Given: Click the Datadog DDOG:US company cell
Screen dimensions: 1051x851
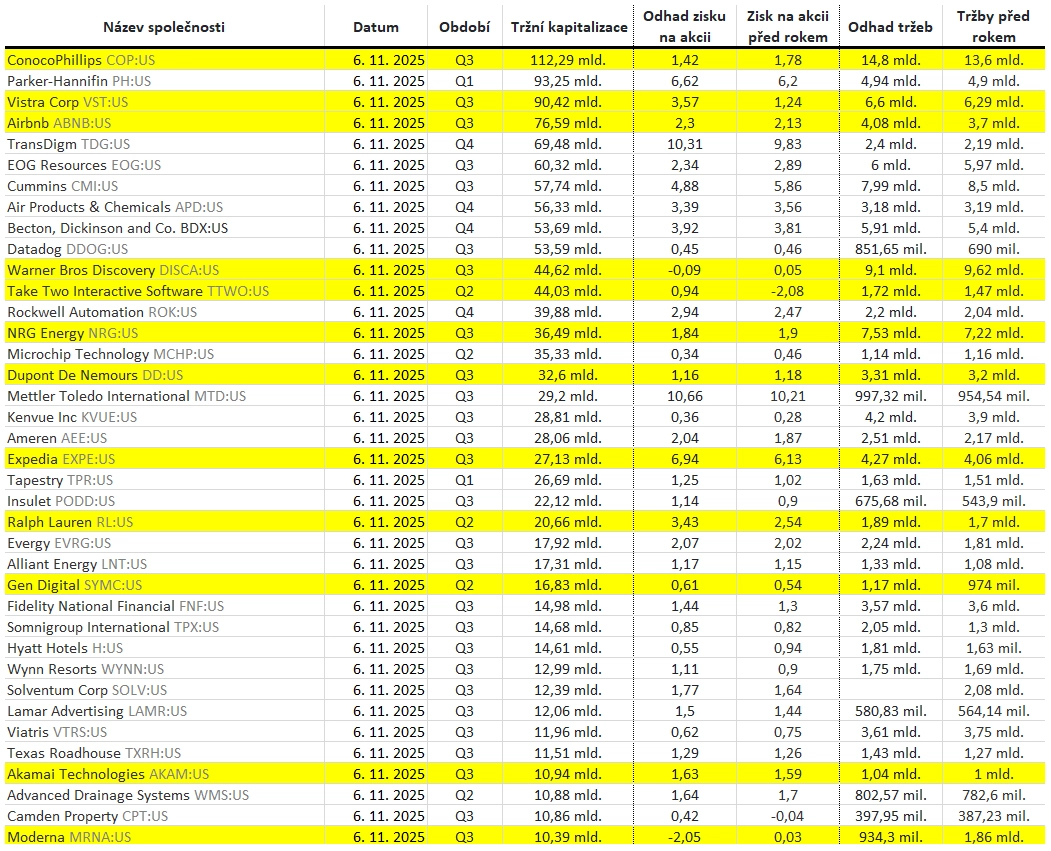Looking at the screenshot, I should click(68, 249).
